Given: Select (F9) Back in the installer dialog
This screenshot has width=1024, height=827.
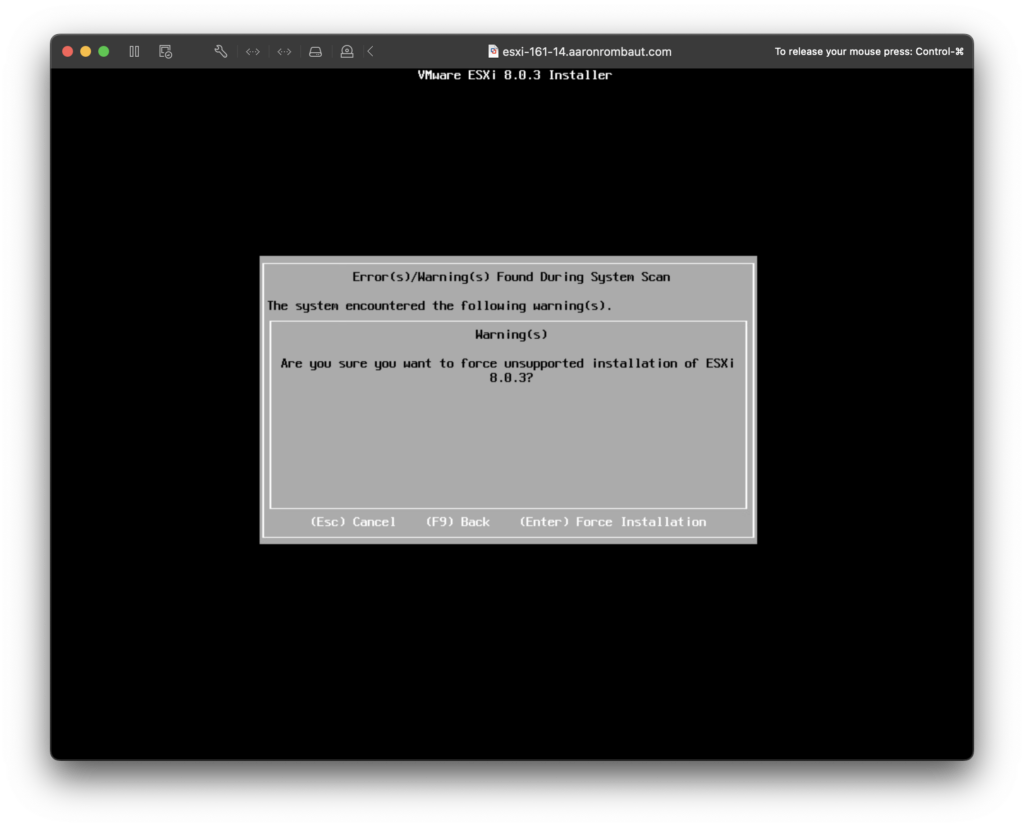Looking at the screenshot, I should 458,522.
